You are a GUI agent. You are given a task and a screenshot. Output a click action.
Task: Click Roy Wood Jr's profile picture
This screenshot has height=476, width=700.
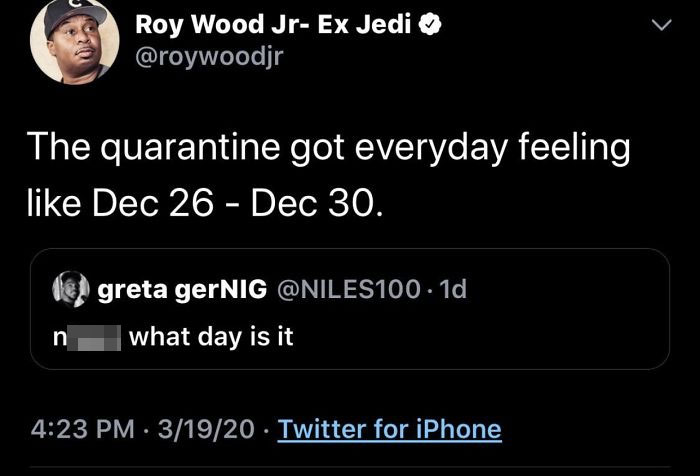pyautogui.click(x=69, y=42)
